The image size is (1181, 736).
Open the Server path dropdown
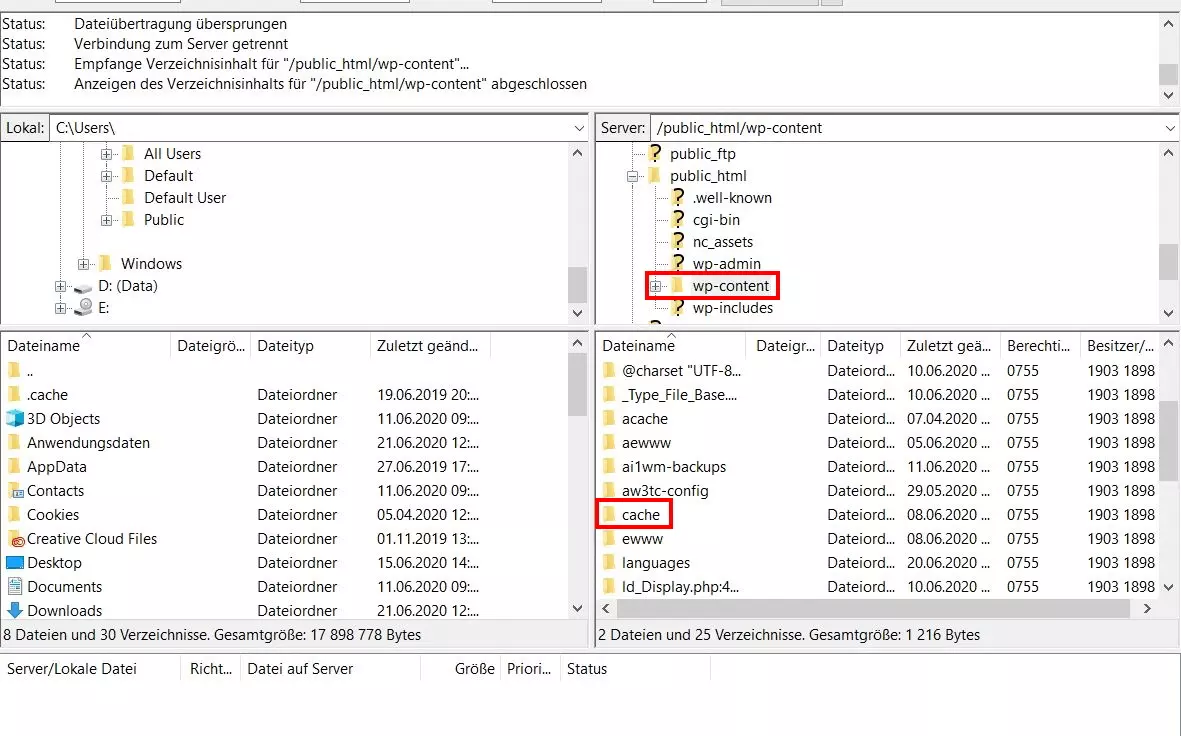pos(1170,128)
